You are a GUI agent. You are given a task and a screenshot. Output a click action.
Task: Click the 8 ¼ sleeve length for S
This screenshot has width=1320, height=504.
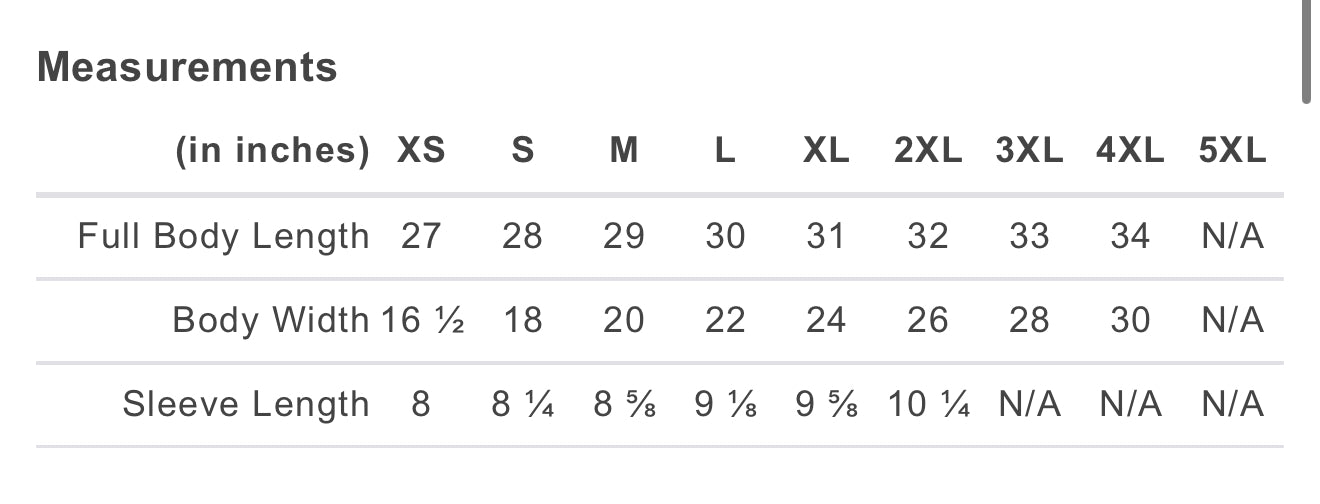[x=523, y=404]
